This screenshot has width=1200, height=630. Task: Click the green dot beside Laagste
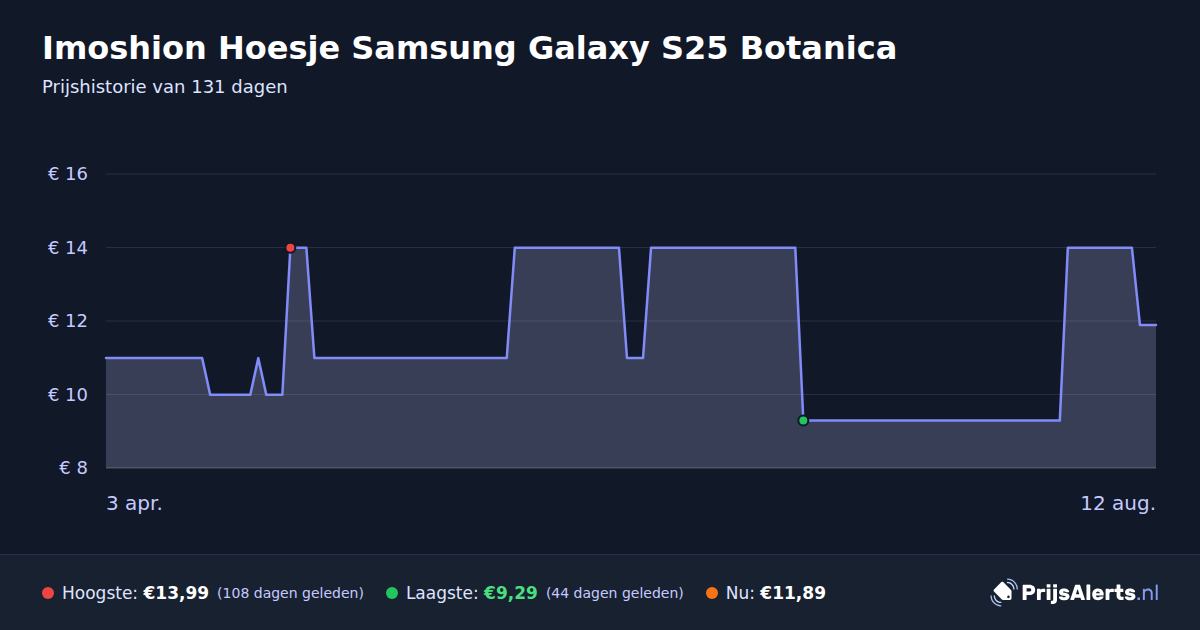click(392, 593)
